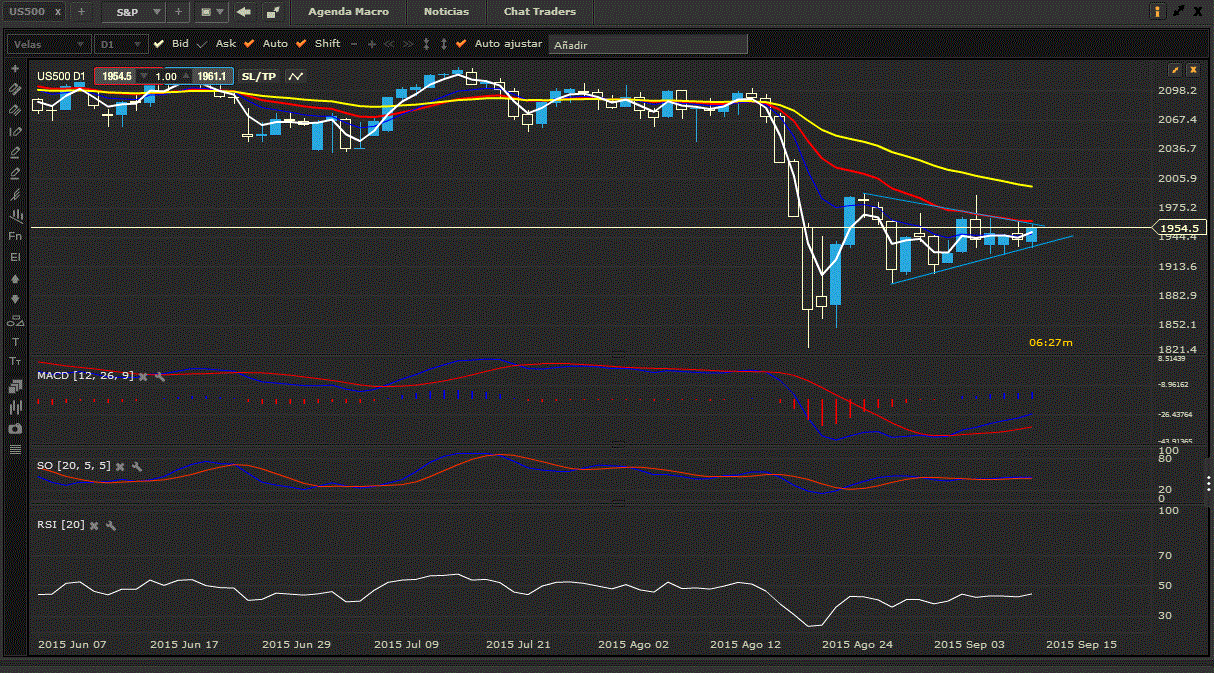The image size is (1214, 673).
Task: Toggle the Auto ajustar checkbox
Action: click(461, 44)
